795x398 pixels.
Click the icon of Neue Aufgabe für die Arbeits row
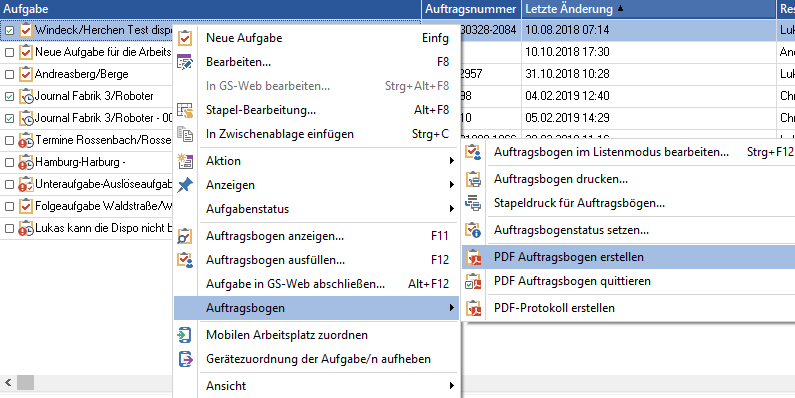[x=26, y=52]
